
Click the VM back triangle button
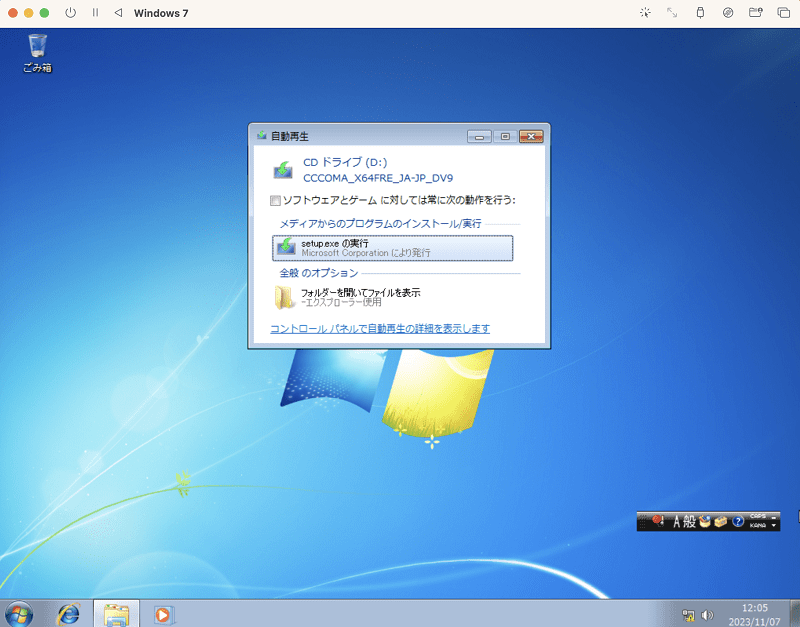pyautogui.click(x=118, y=13)
